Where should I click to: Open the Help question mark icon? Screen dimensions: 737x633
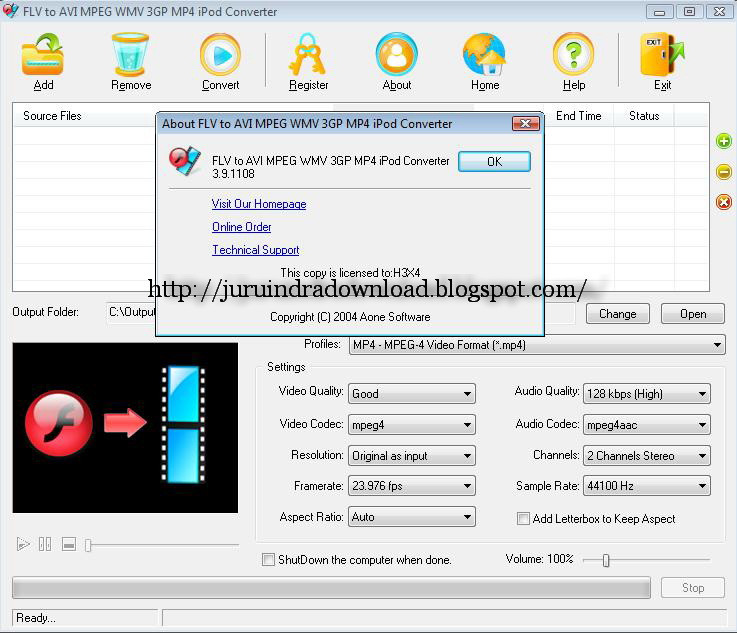tap(573, 55)
